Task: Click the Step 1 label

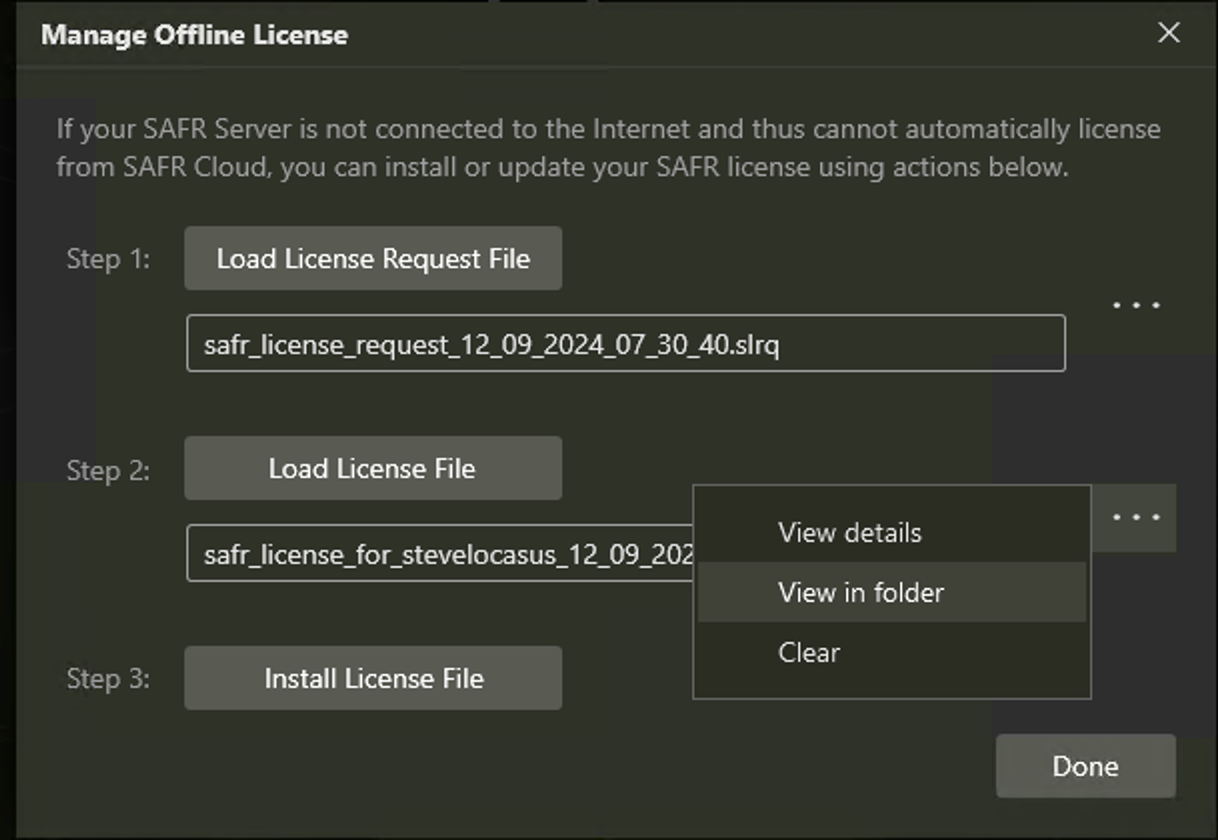Action: (x=108, y=259)
